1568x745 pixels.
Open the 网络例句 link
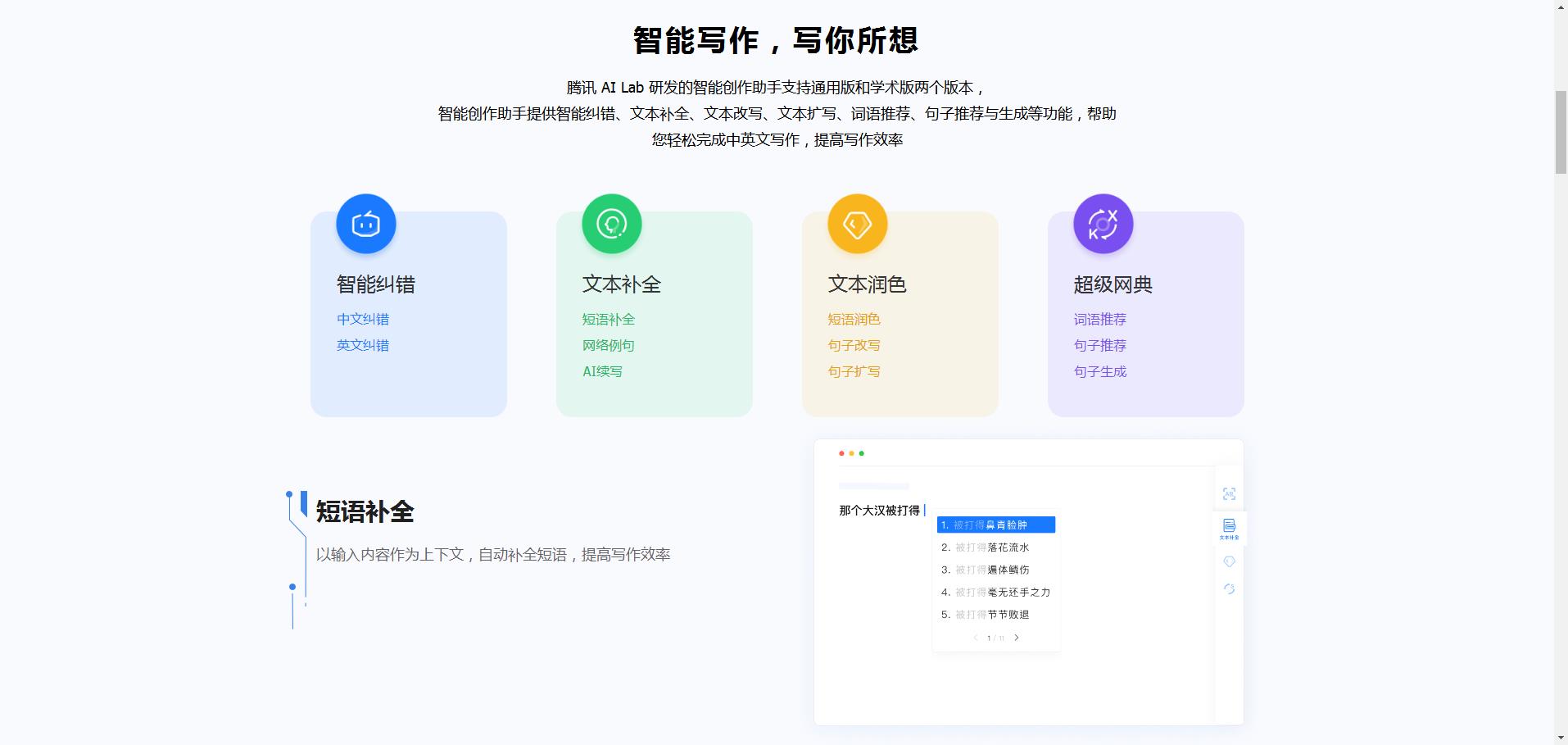tap(609, 345)
